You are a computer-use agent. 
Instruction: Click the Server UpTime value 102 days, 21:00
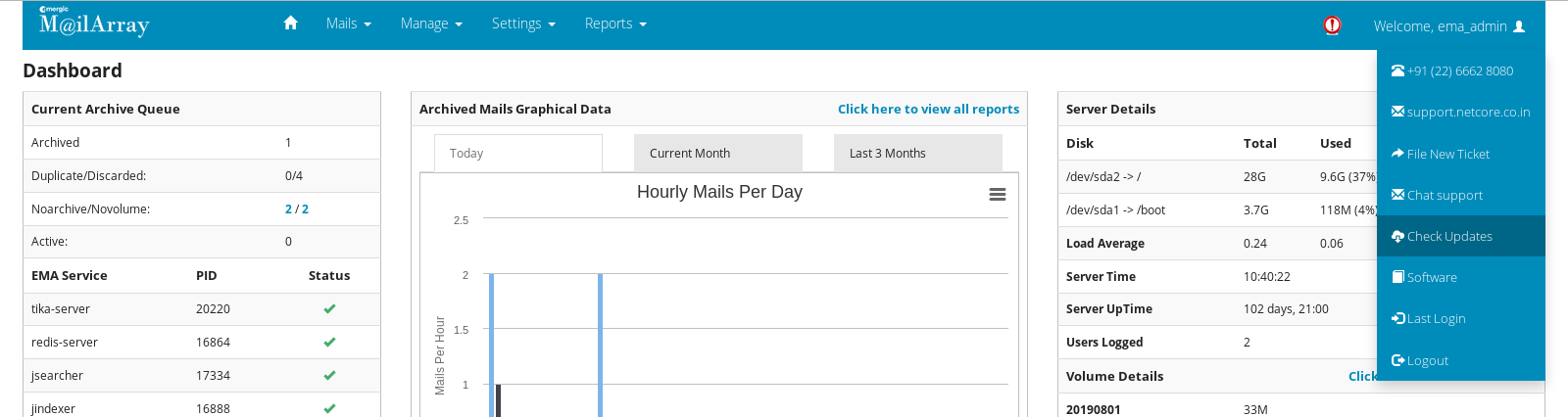(1286, 308)
